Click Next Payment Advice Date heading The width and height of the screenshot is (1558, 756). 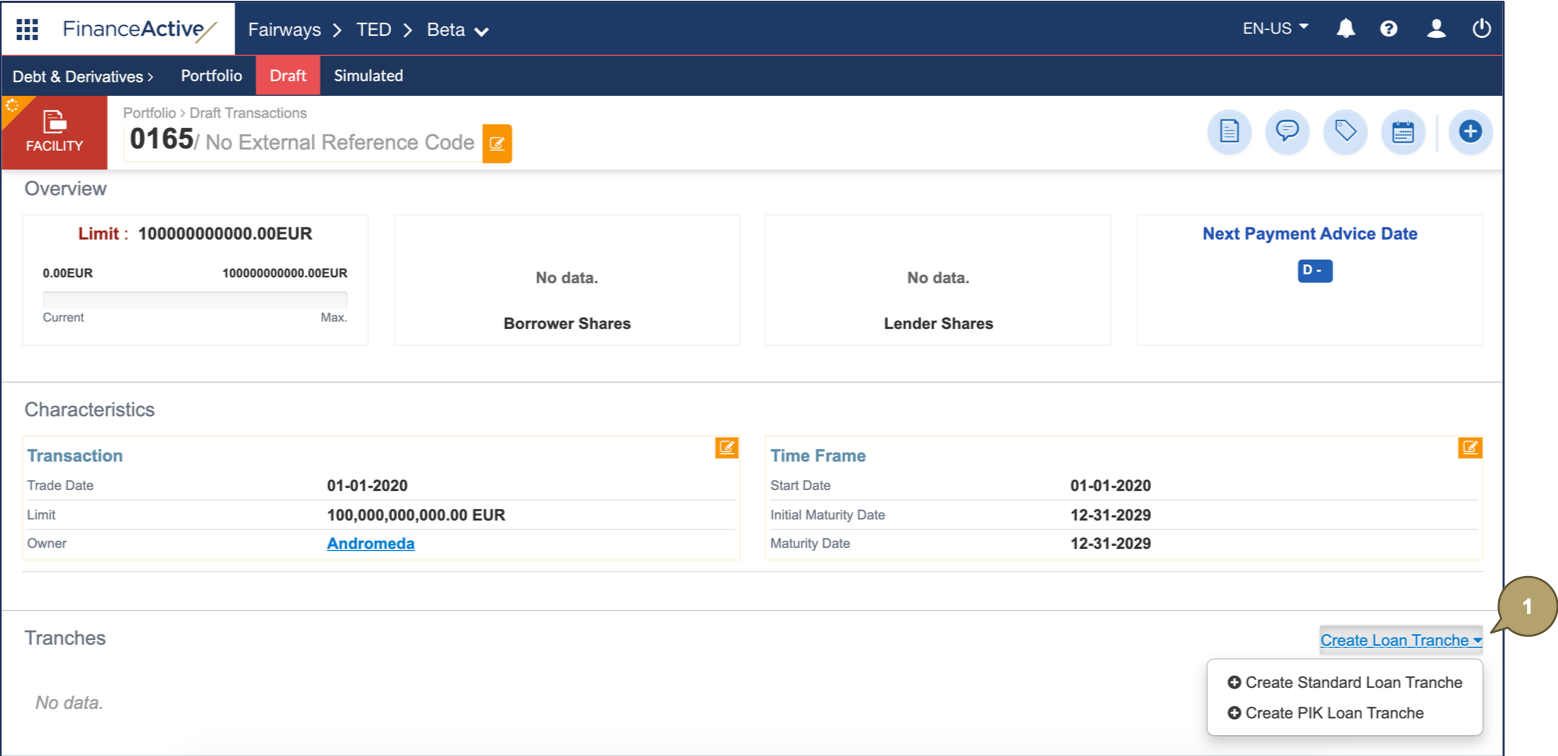(x=1310, y=234)
